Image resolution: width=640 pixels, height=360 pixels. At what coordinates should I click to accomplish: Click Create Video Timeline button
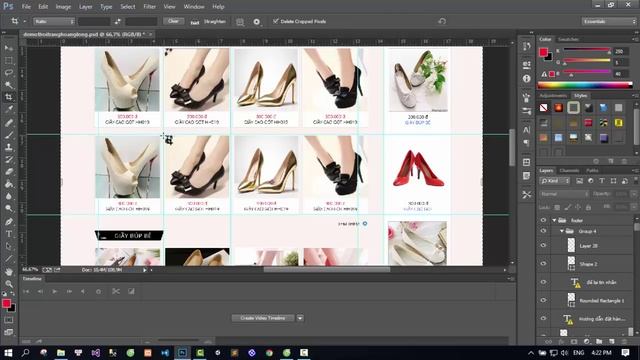(263, 318)
